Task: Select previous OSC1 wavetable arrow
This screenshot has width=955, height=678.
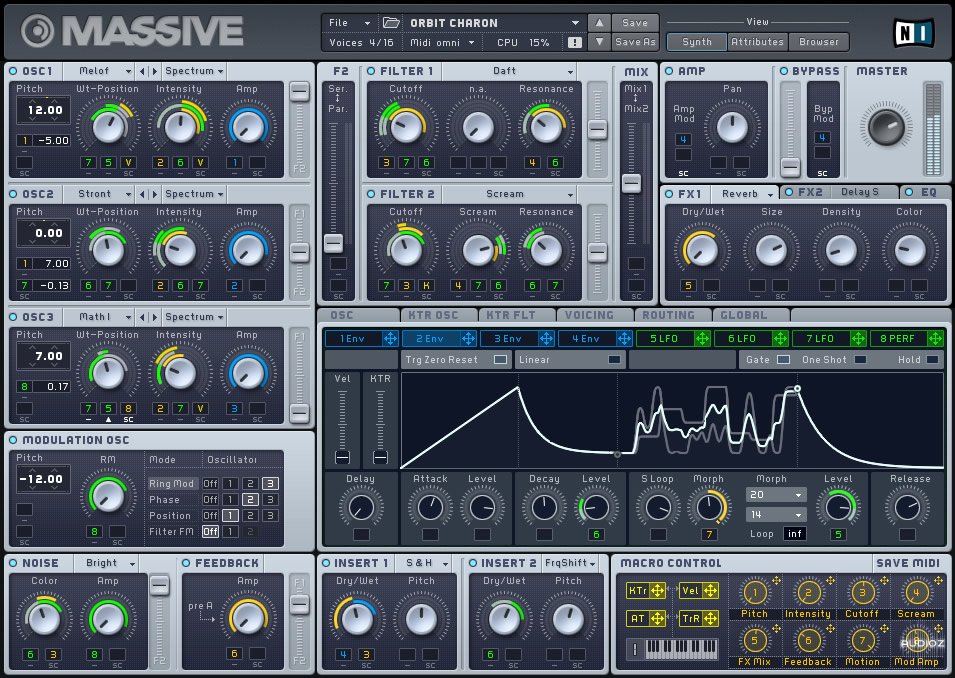Action: (143, 71)
